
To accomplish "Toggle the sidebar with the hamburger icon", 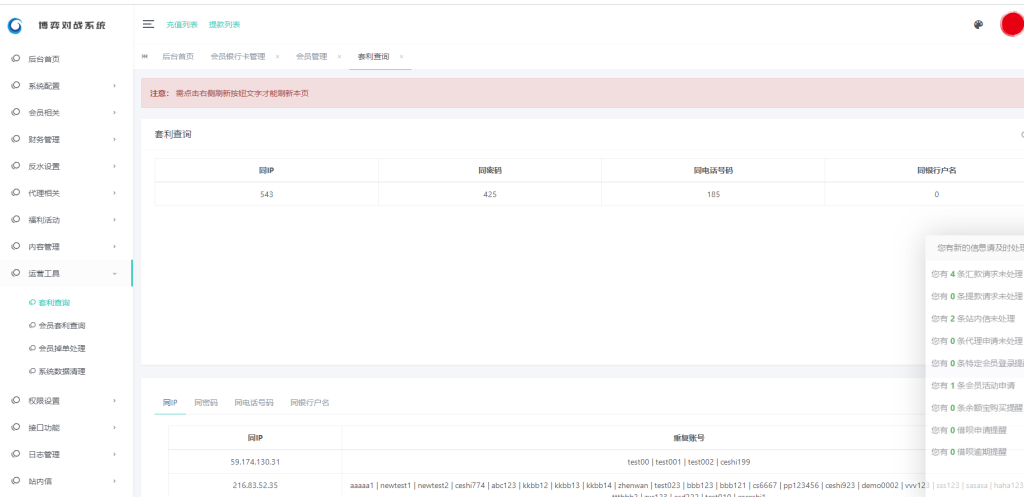I will tap(148, 24).
